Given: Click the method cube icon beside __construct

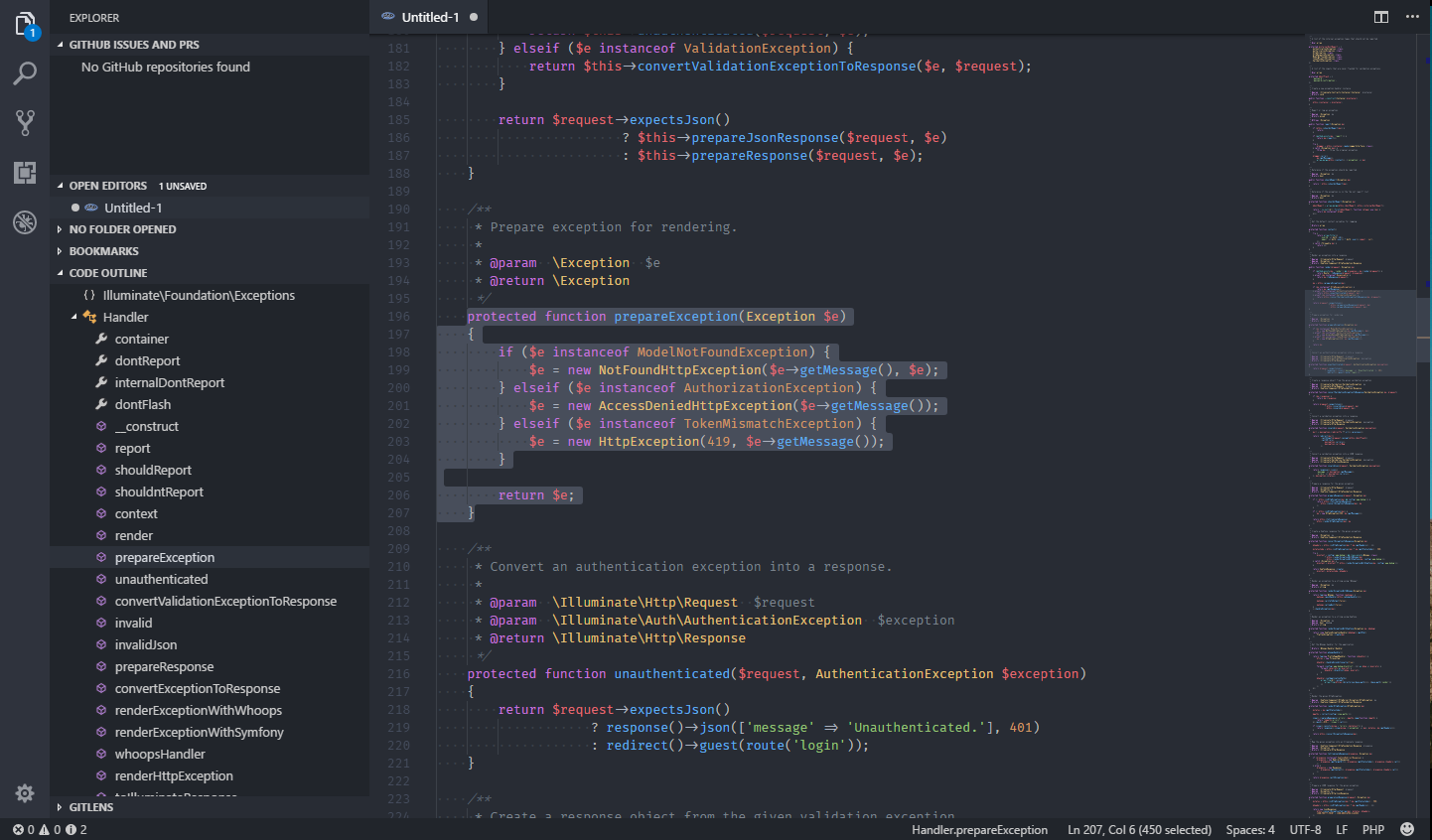Looking at the screenshot, I should 101,426.
